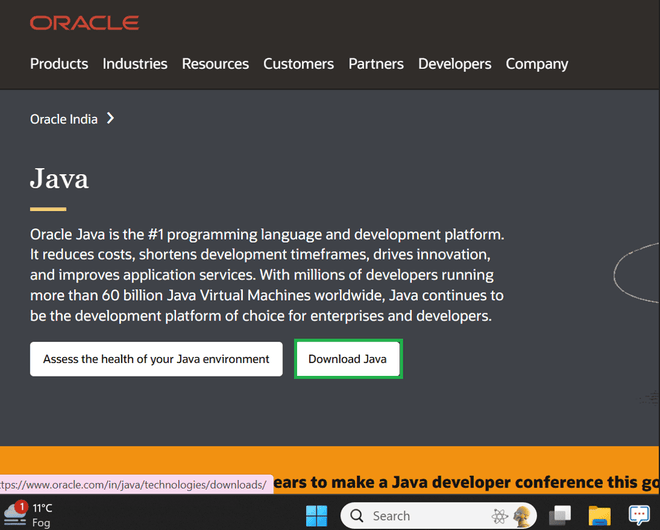Open the fog weather widget

point(28,515)
